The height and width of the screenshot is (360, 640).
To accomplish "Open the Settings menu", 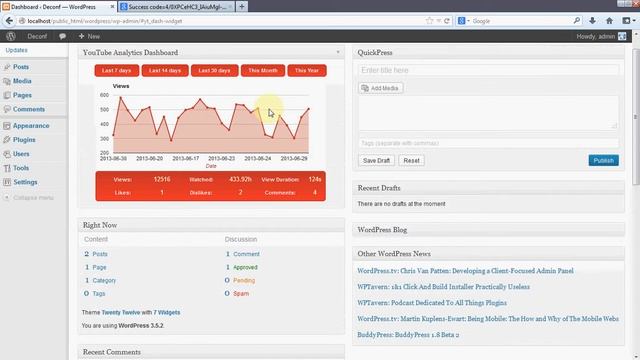I will pos(25,182).
